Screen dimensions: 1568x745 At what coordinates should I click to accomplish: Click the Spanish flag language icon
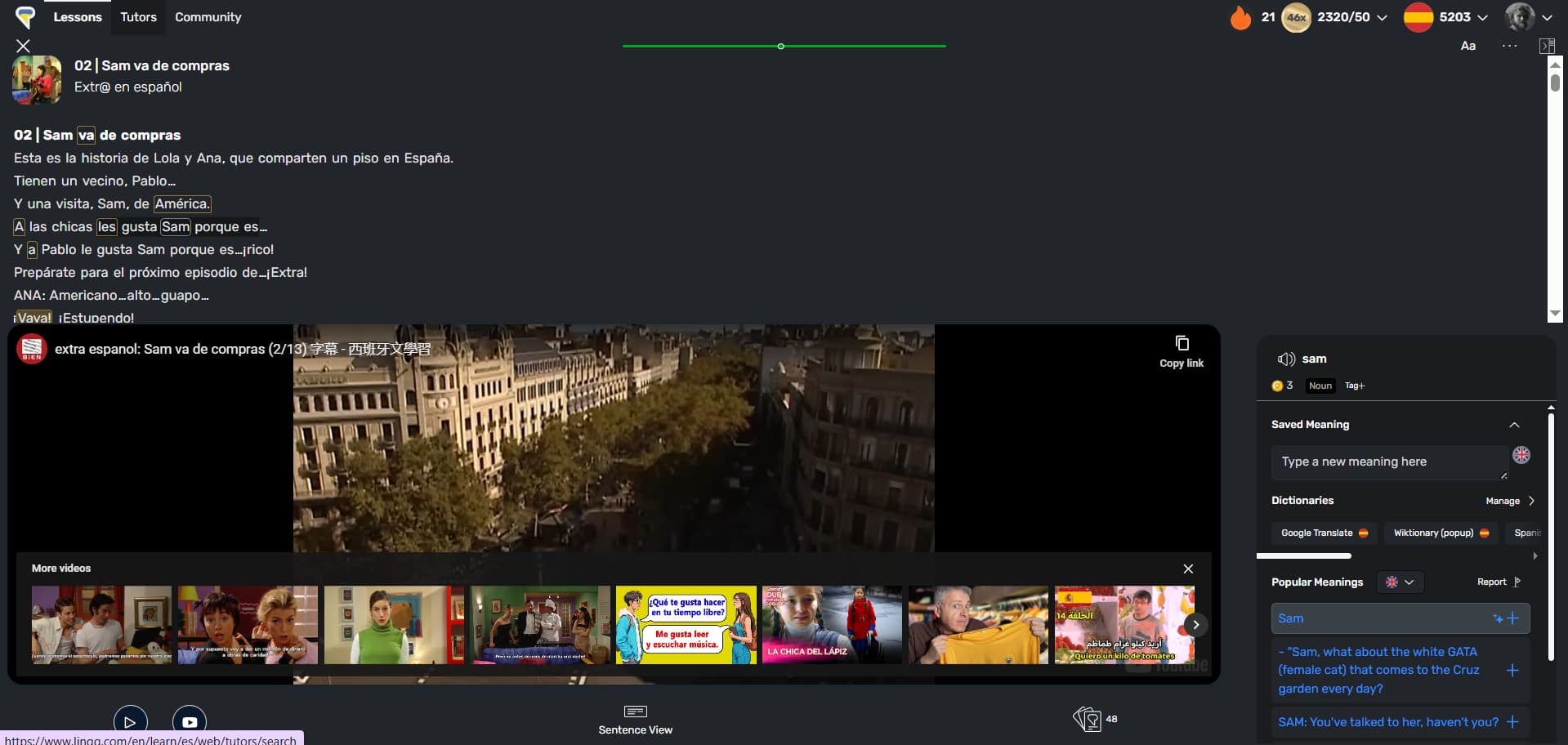point(1418,17)
